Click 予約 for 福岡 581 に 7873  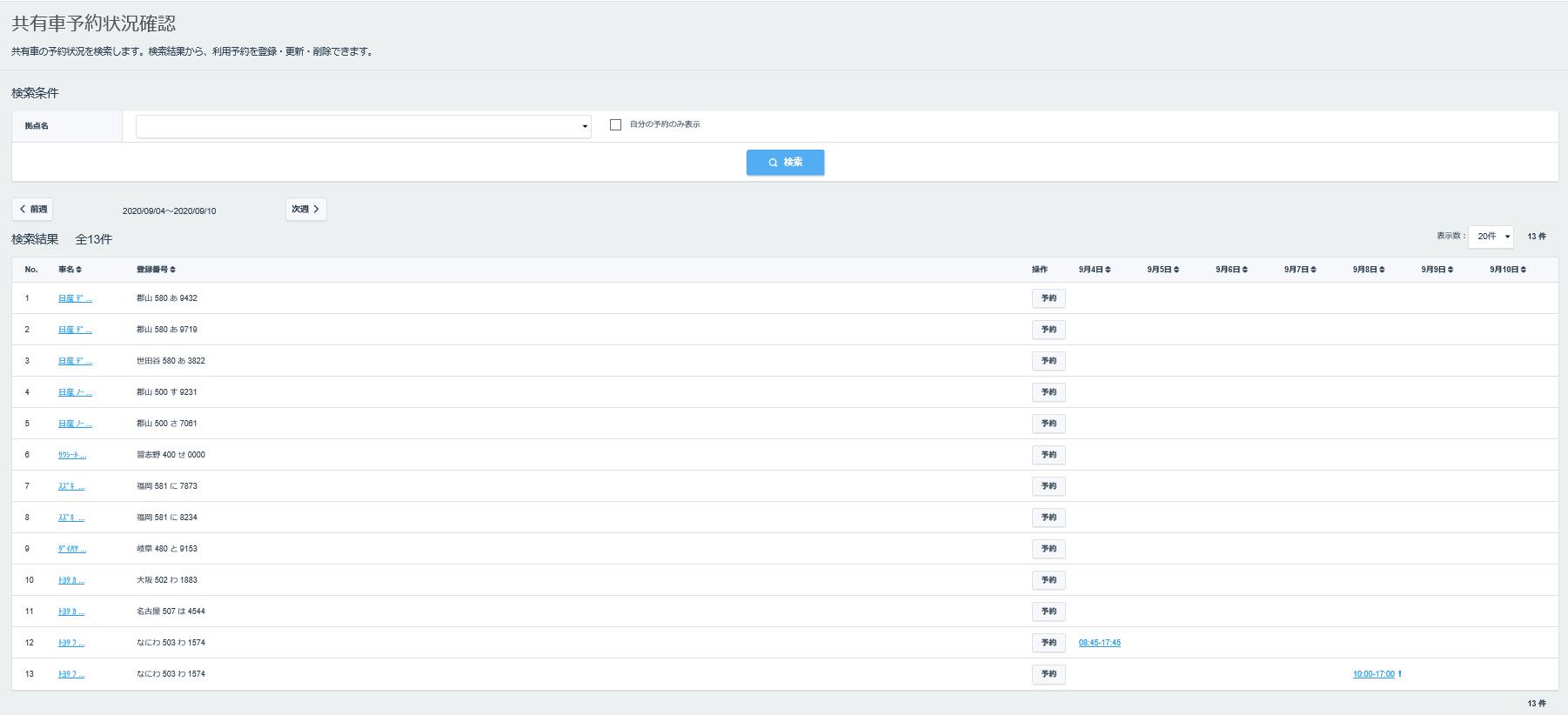1049,486
